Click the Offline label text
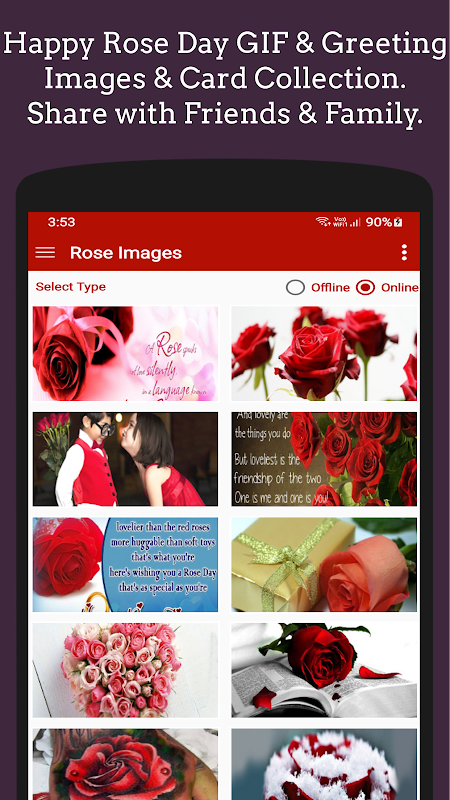 pyautogui.click(x=331, y=287)
